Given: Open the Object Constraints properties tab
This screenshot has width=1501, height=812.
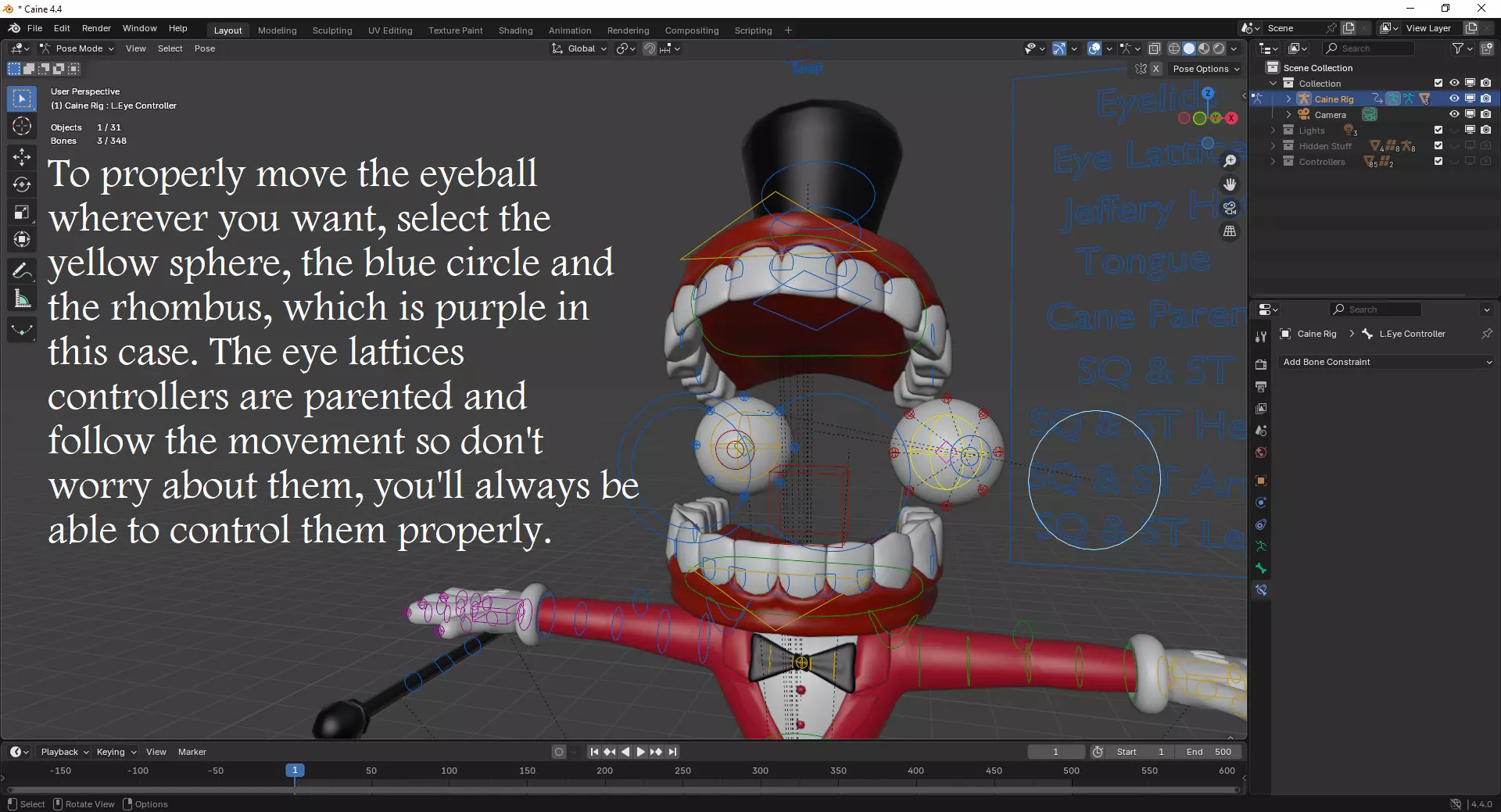Looking at the screenshot, I should coord(1261,524).
